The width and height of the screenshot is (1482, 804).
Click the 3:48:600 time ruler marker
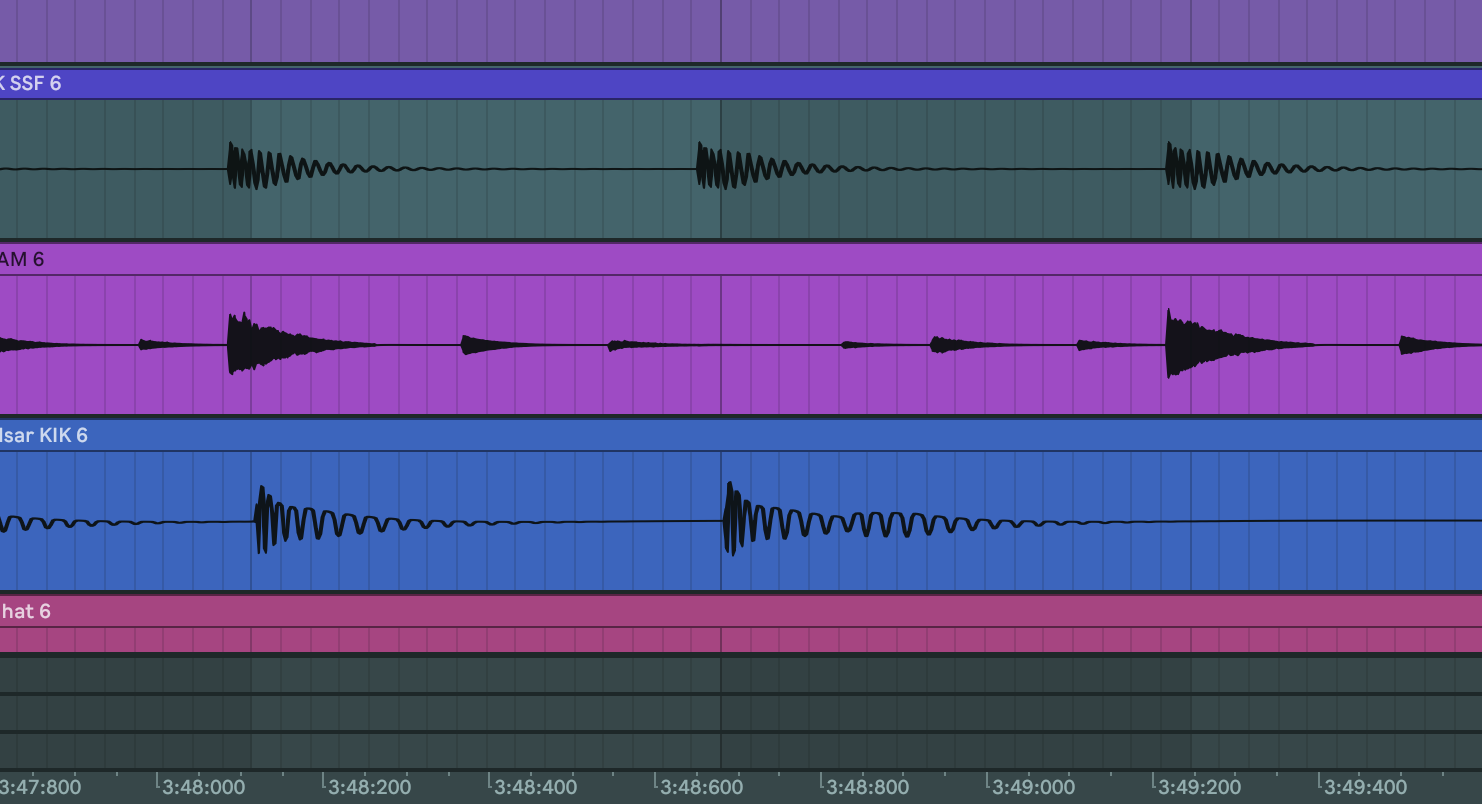click(x=701, y=787)
